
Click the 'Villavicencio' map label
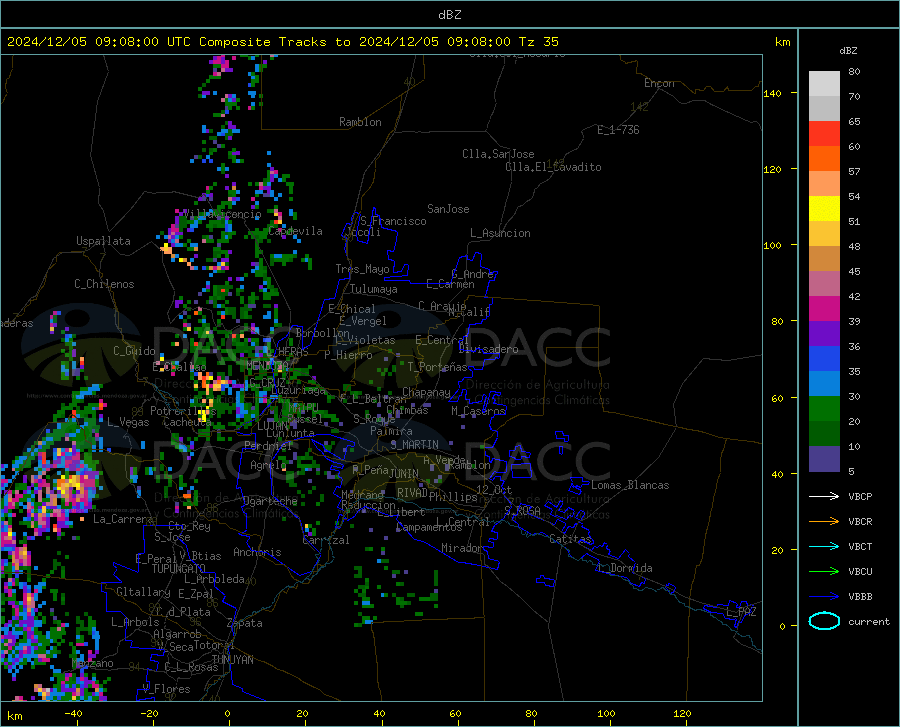[222, 214]
